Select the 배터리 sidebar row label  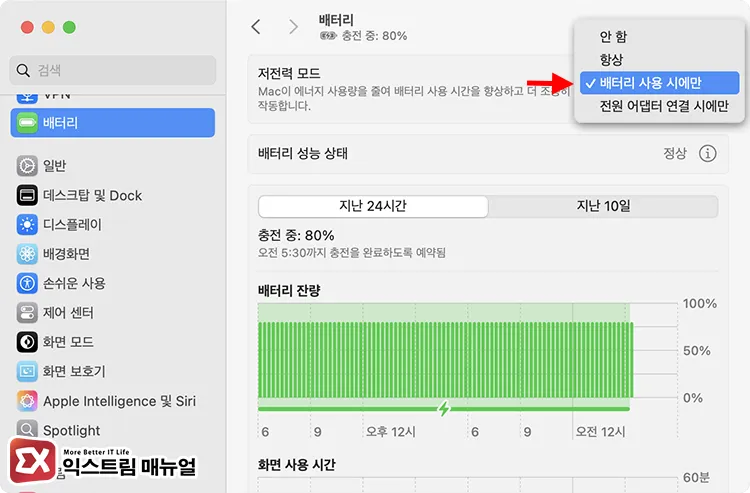pos(60,123)
